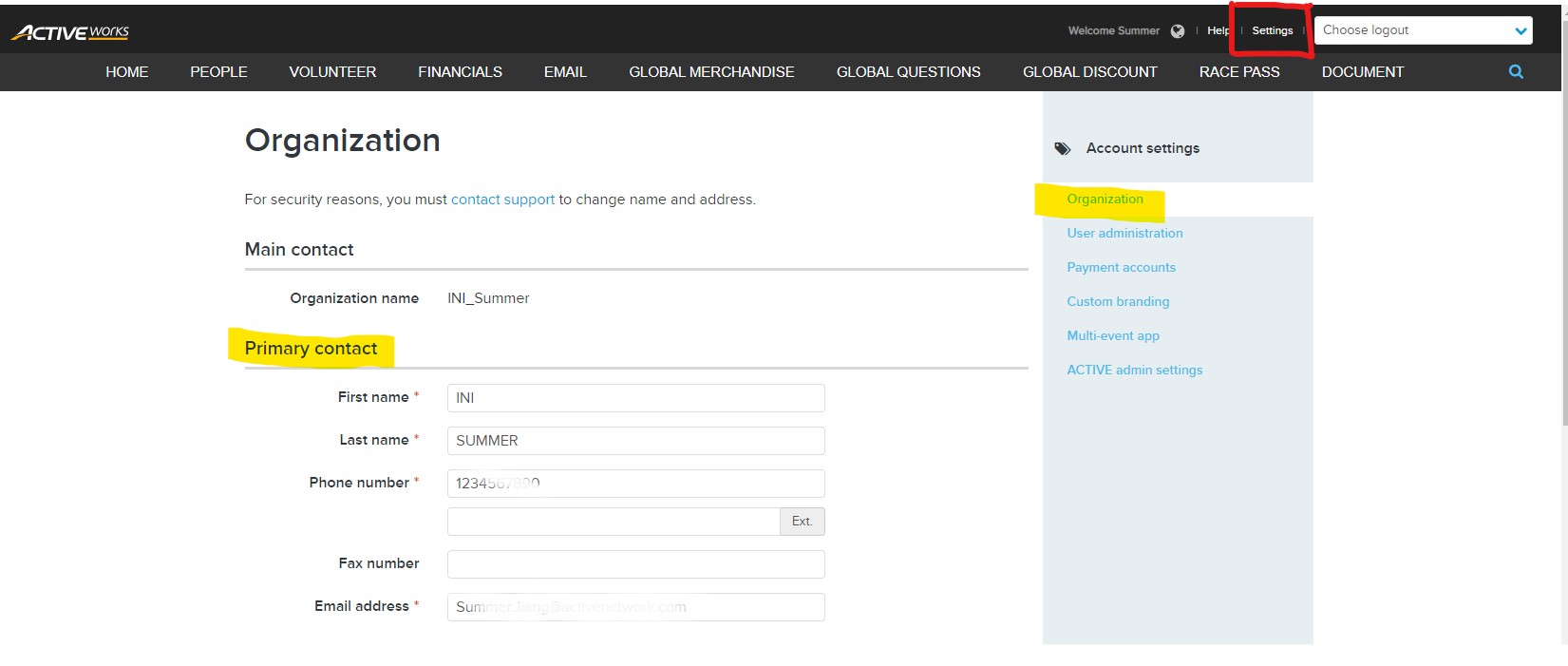
Task: Click the INI_Summer organization name value
Action: click(x=488, y=298)
